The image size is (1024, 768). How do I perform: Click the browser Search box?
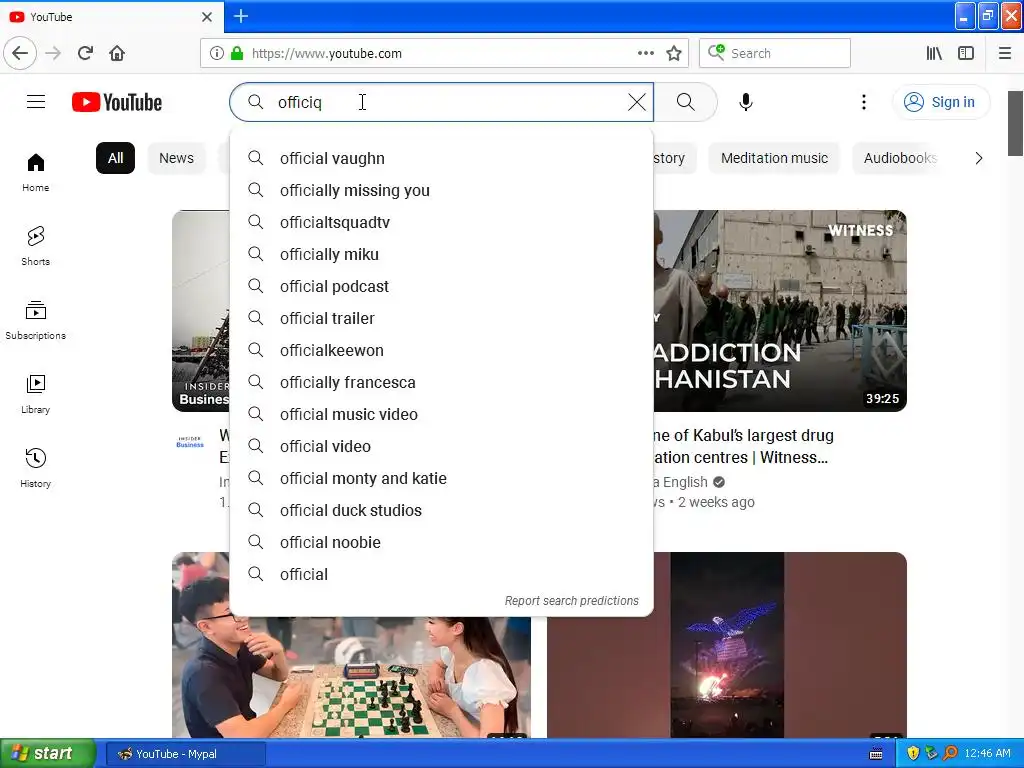(x=775, y=53)
